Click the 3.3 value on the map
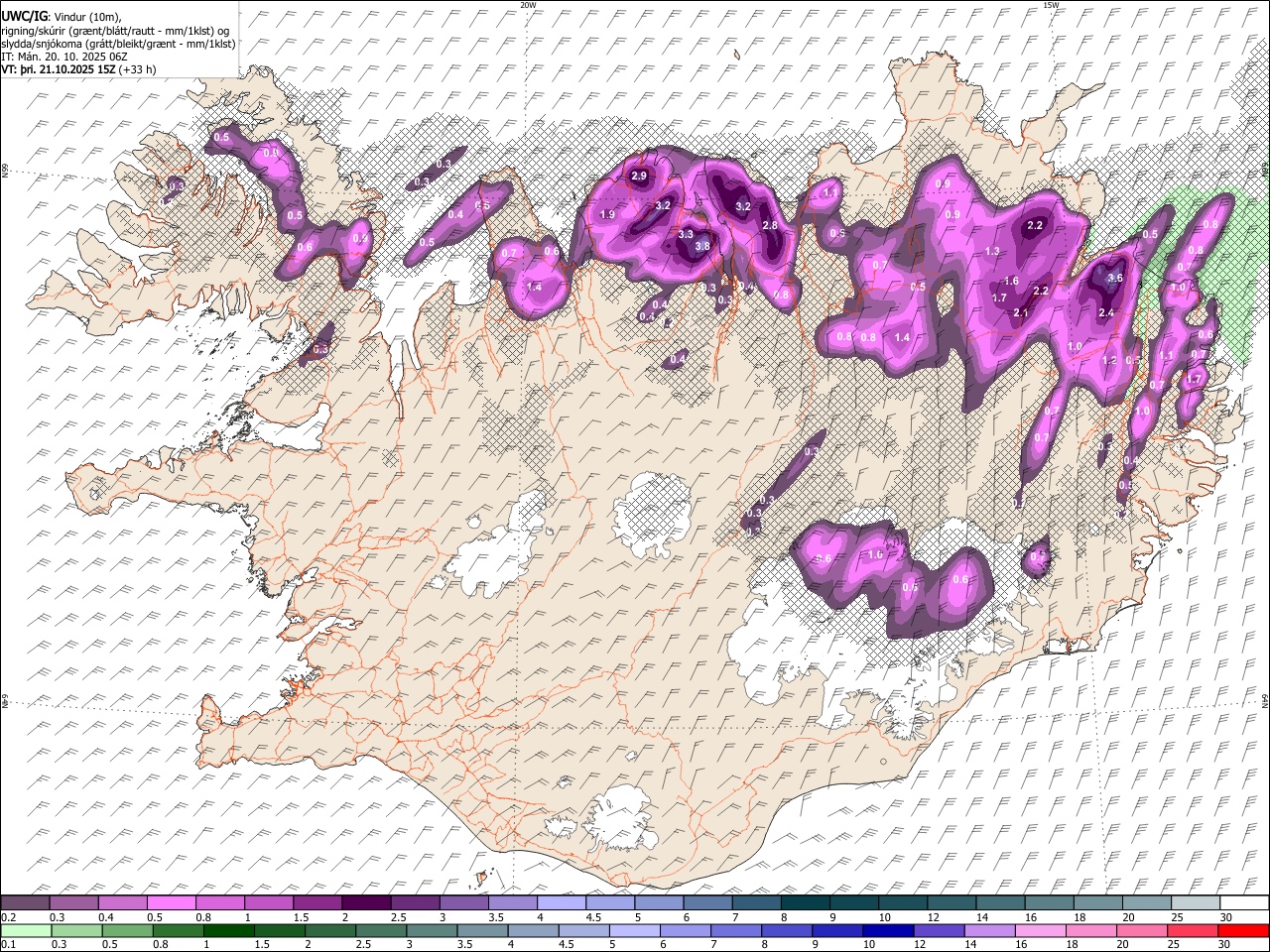The image size is (1270, 952). coord(686,234)
